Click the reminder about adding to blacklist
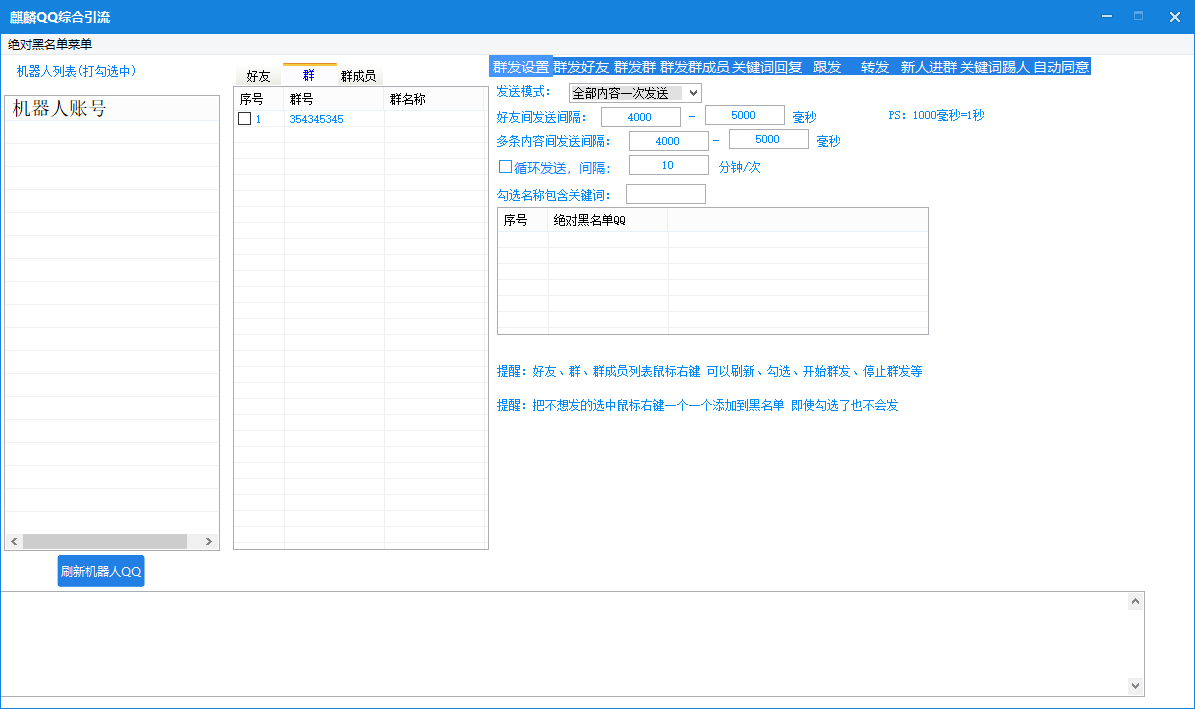The height and width of the screenshot is (709, 1195). [697, 405]
